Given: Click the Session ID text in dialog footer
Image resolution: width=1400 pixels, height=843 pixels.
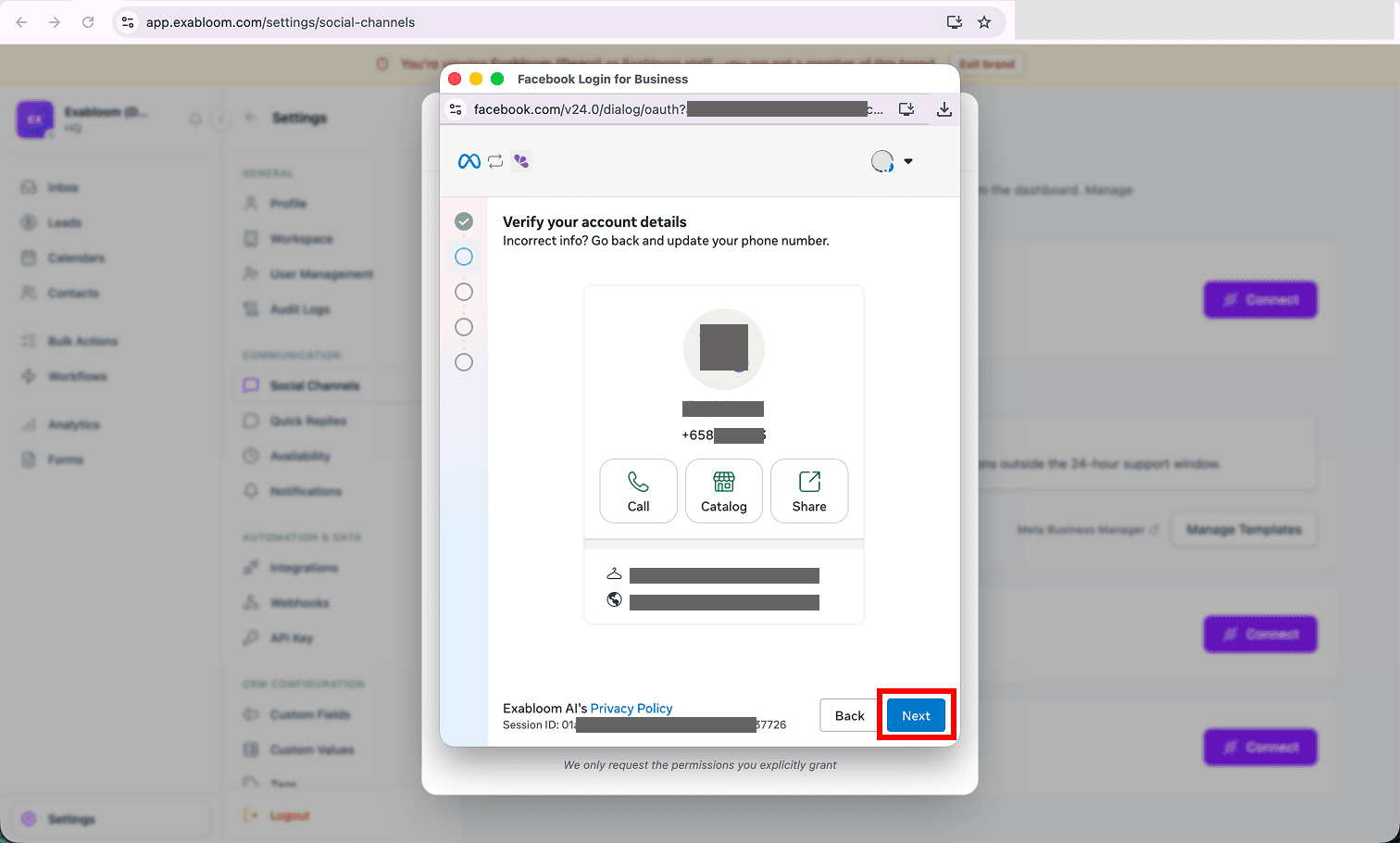Looking at the screenshot, I should 644,725.
